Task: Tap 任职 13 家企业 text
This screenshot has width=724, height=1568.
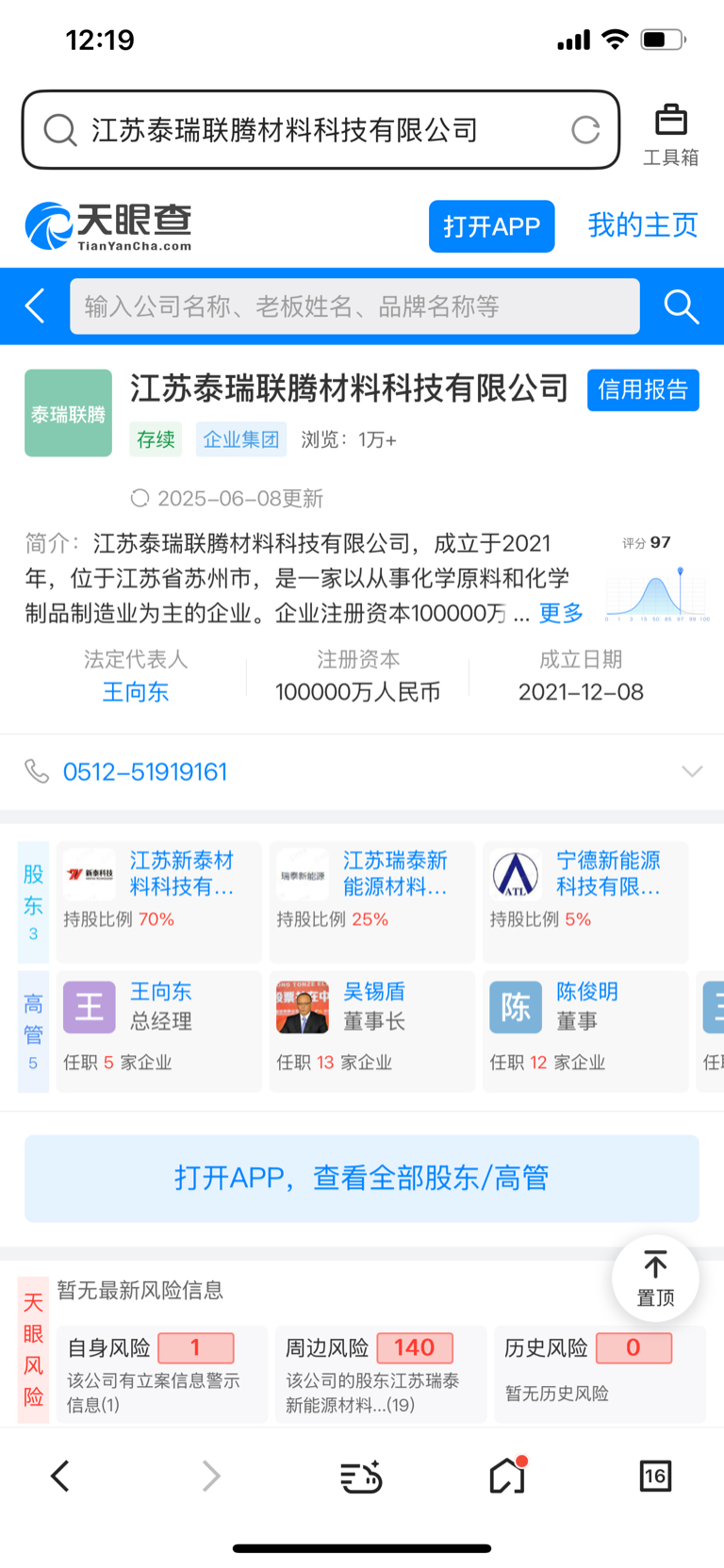Action: point(334,1063)
